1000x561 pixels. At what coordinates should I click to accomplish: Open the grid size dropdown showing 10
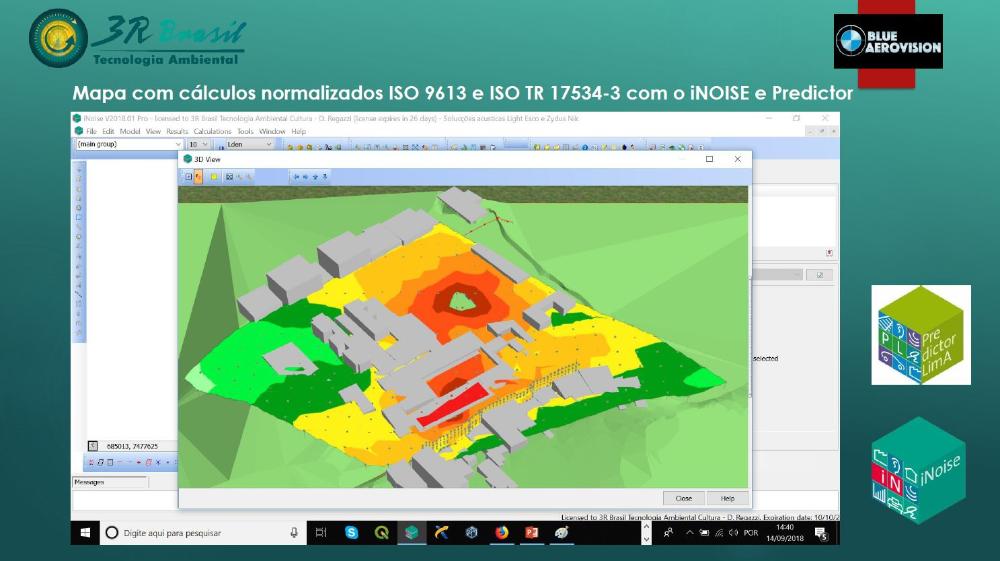(199, 144)
